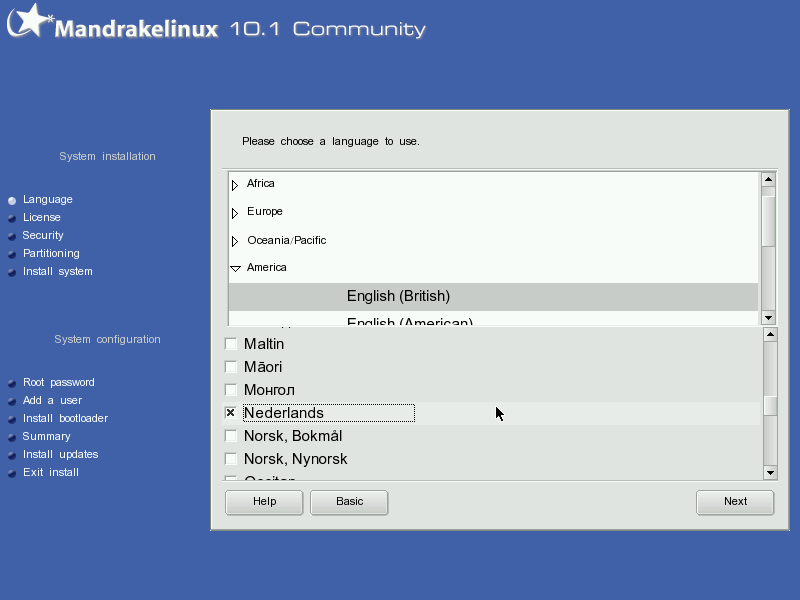Click the 'System configuration' heading
800x600 pixels.
click(x=107, y=339)
